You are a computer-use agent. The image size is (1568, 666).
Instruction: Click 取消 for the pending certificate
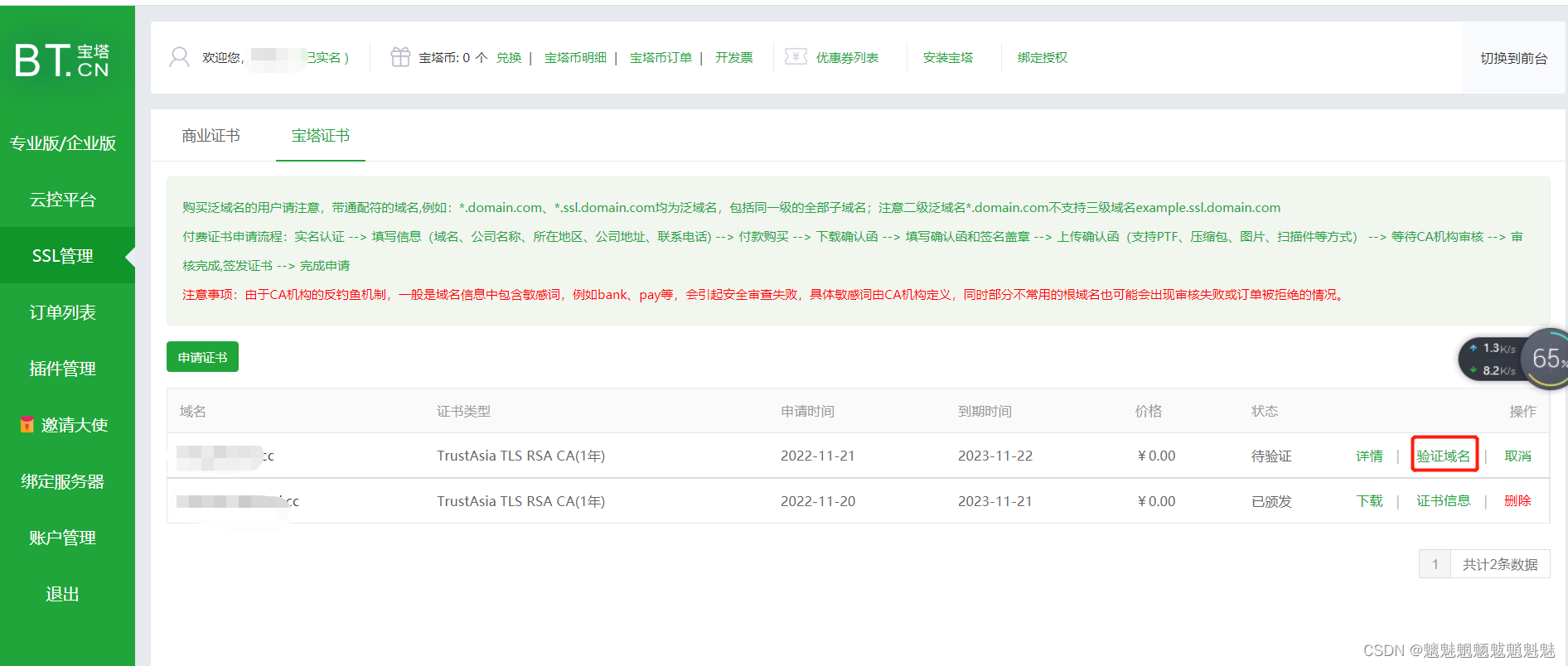point(1517,456)
